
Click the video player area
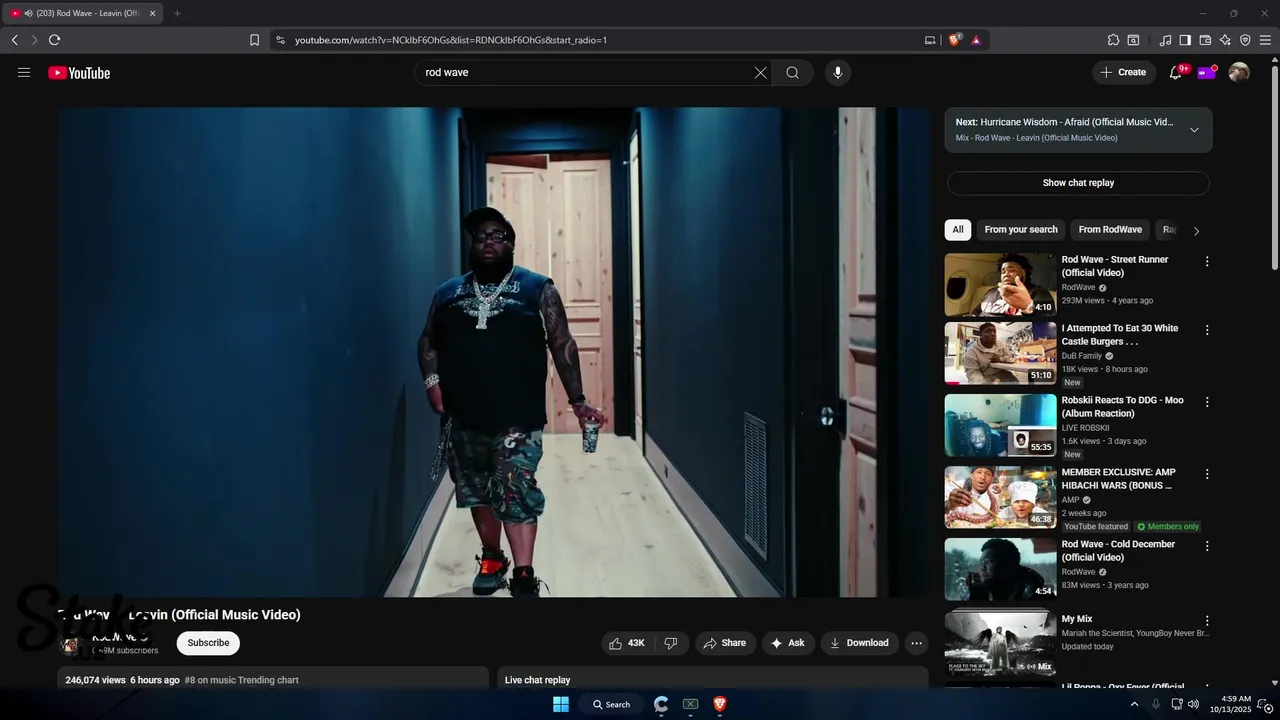point(493,352)
